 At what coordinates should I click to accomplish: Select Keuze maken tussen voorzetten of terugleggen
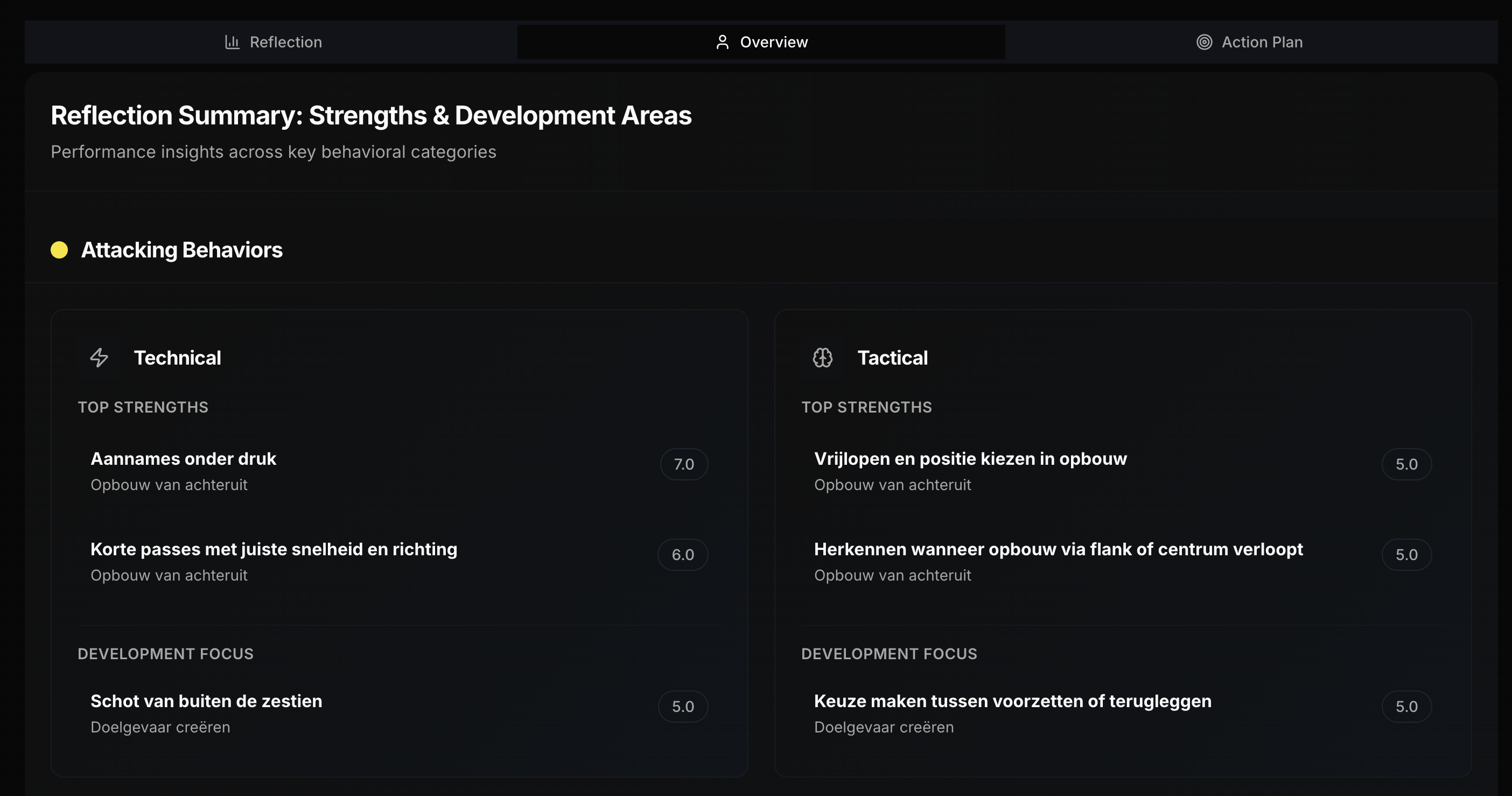pyautogui.click(x=1012, y=702)
